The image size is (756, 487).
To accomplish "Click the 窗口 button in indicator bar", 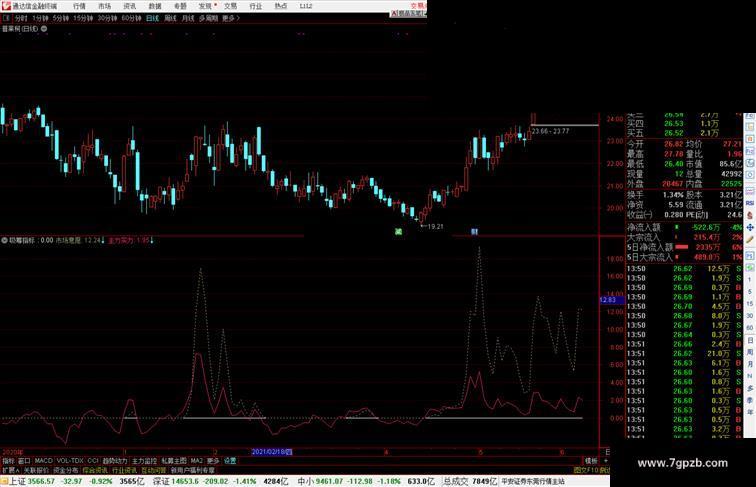I will point(24,461).
